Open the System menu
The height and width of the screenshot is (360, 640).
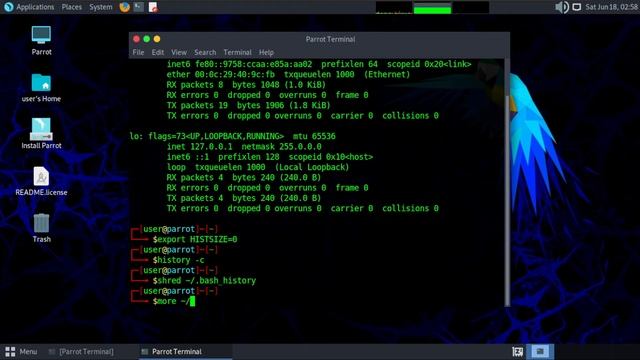coord(101,7)
